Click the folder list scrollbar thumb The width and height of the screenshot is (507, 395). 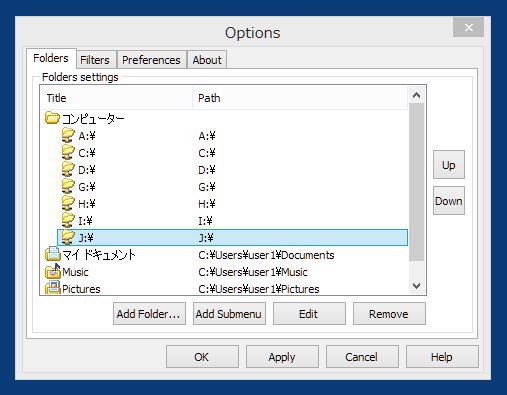click(416, 182)
